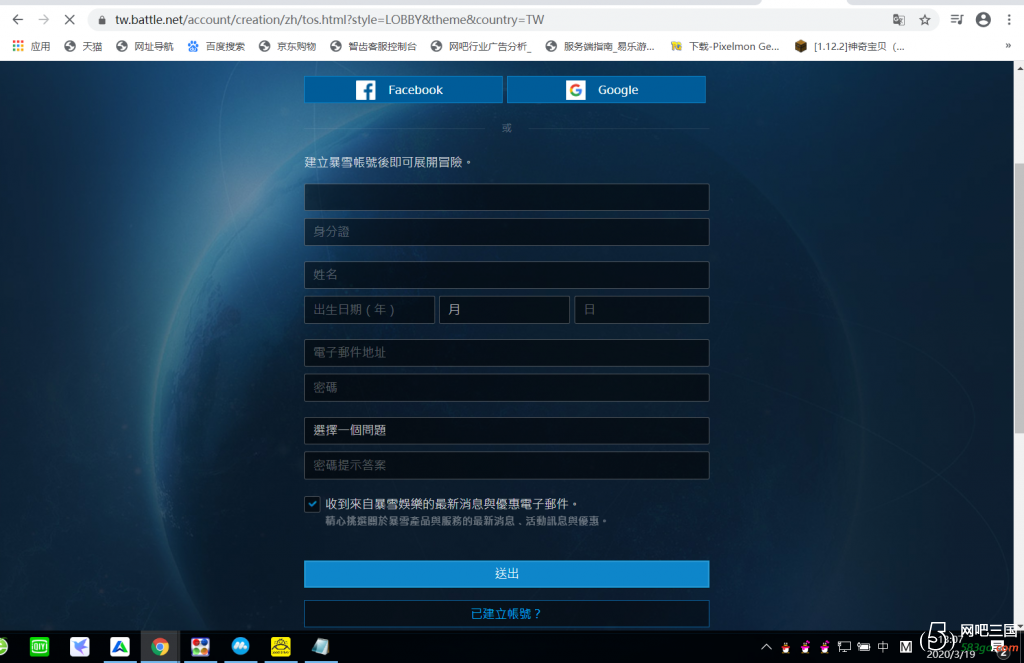Click the browser forward arrow

[44, 20]
